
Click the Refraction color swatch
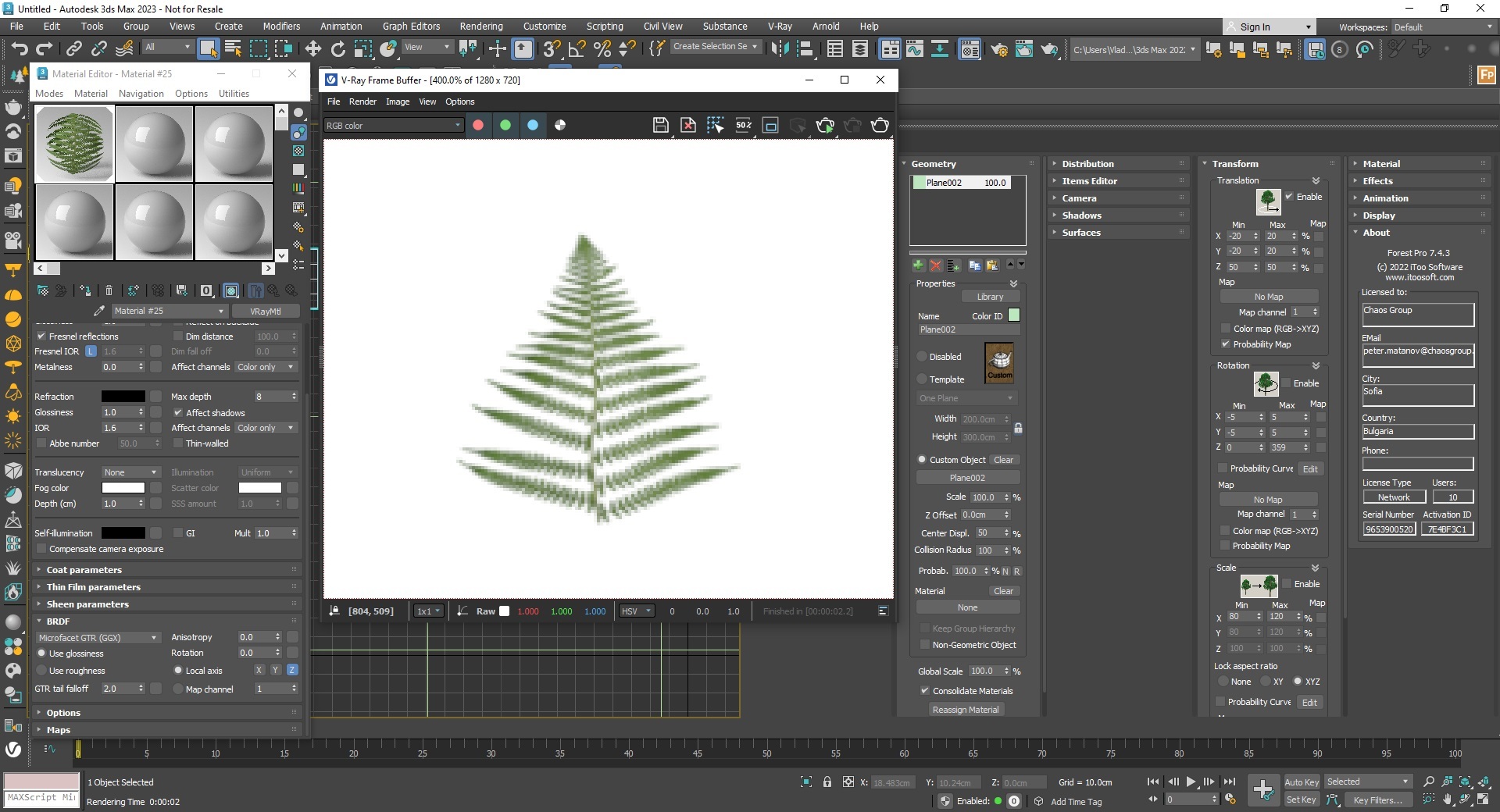point(123,397)
